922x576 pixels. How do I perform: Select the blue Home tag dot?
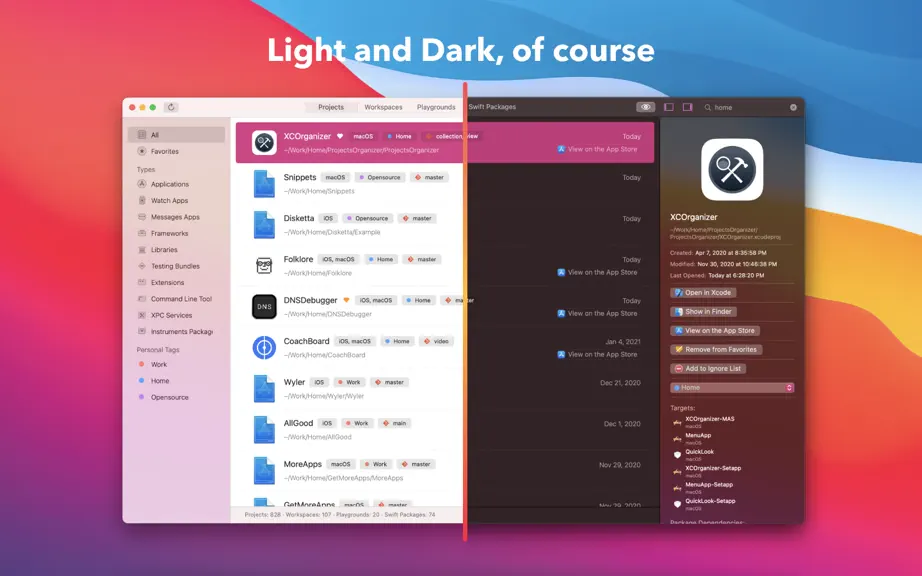click(141, 380)
